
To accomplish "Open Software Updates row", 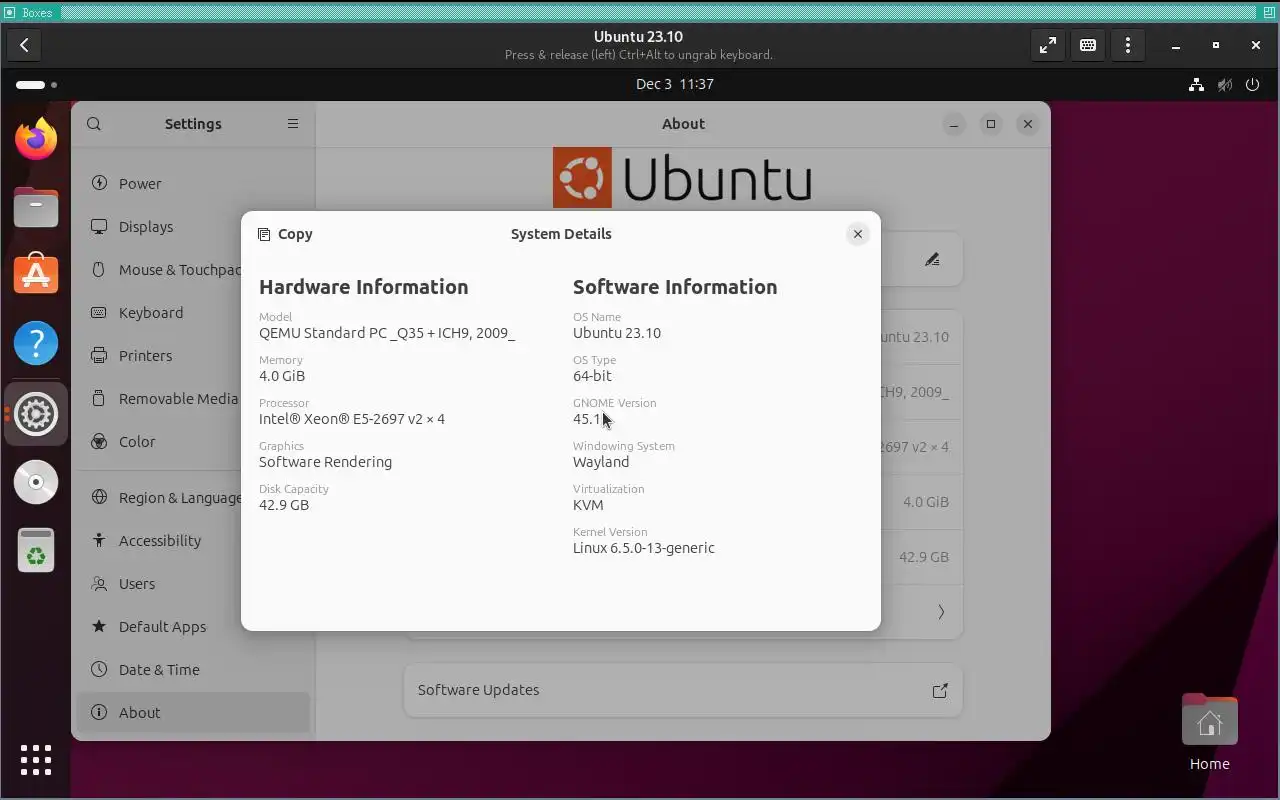I will click(x=683, y=690).
